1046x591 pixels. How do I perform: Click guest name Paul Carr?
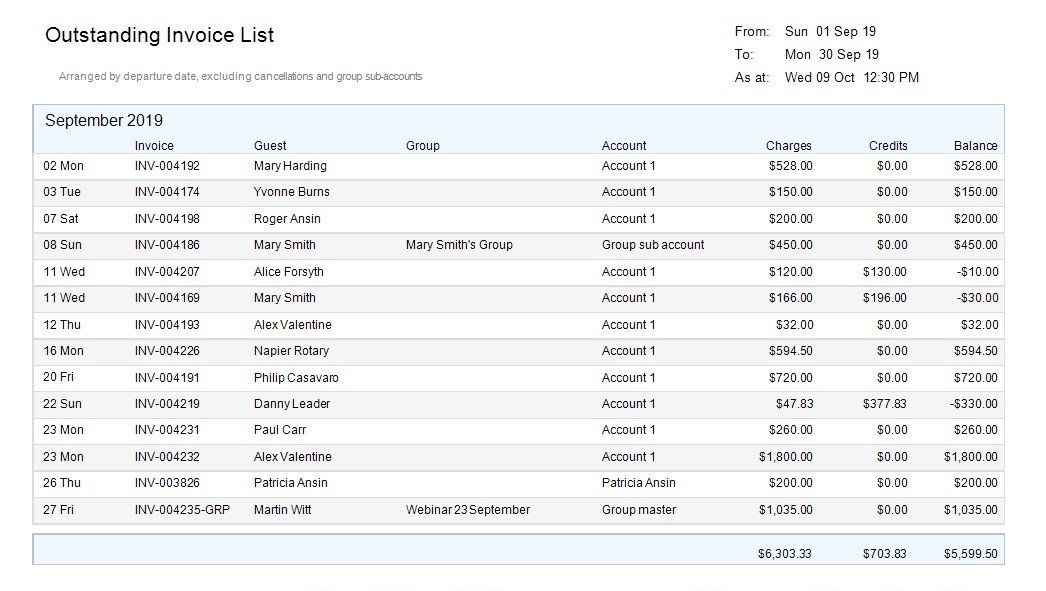[280, 430]
